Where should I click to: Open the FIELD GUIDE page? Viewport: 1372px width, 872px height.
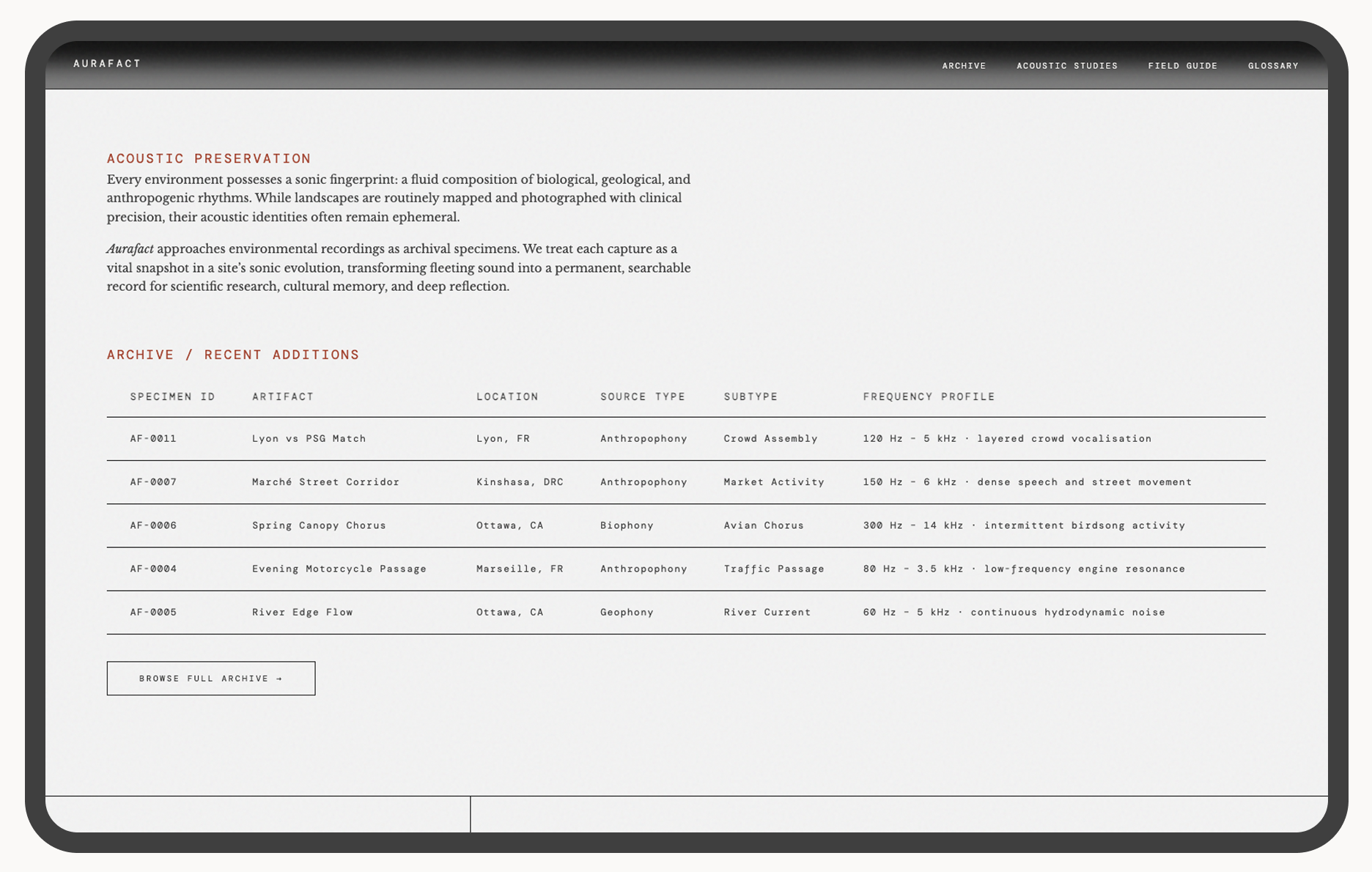coord(1183,65)
